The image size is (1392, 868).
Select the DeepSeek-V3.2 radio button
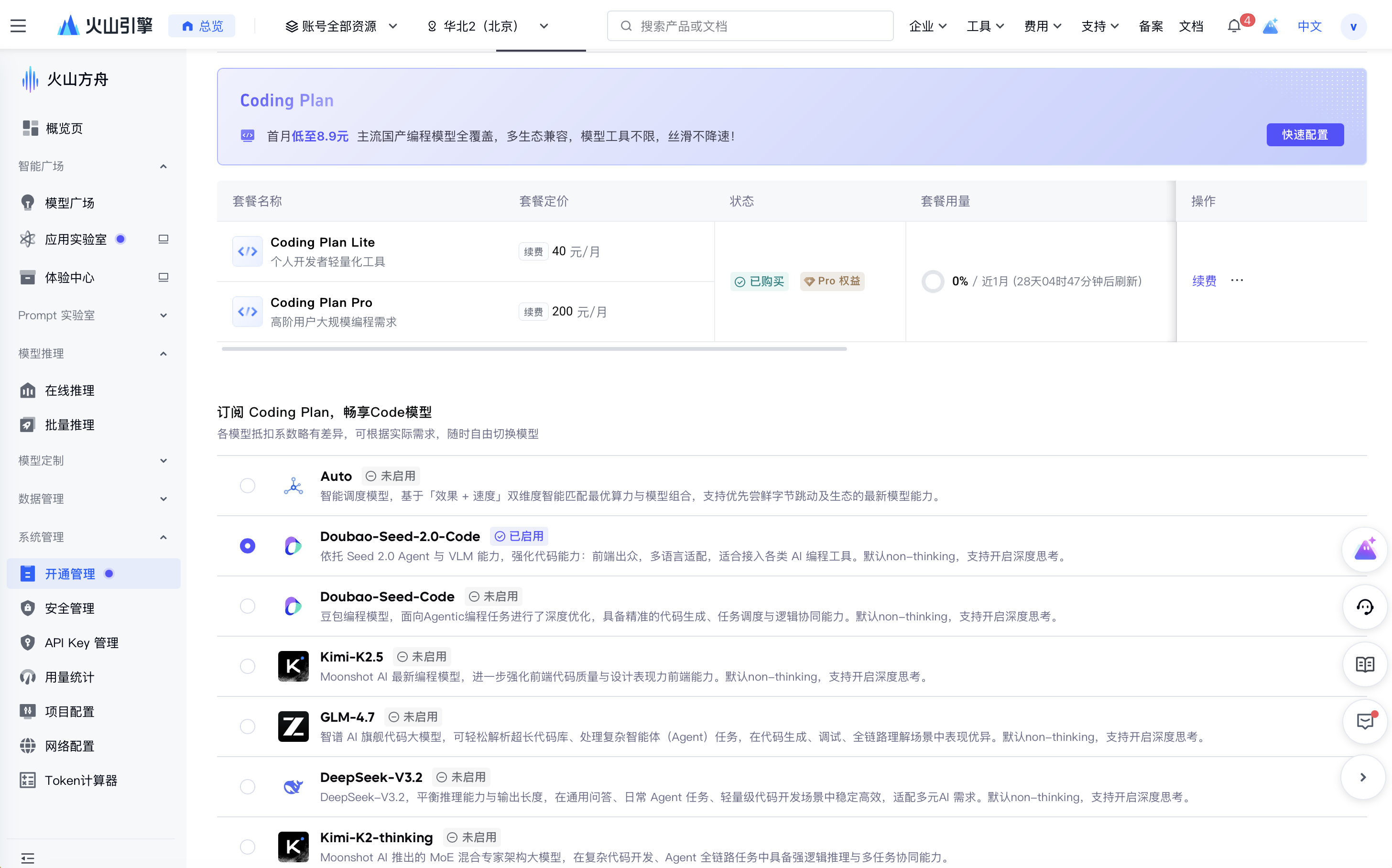point(248,786)
